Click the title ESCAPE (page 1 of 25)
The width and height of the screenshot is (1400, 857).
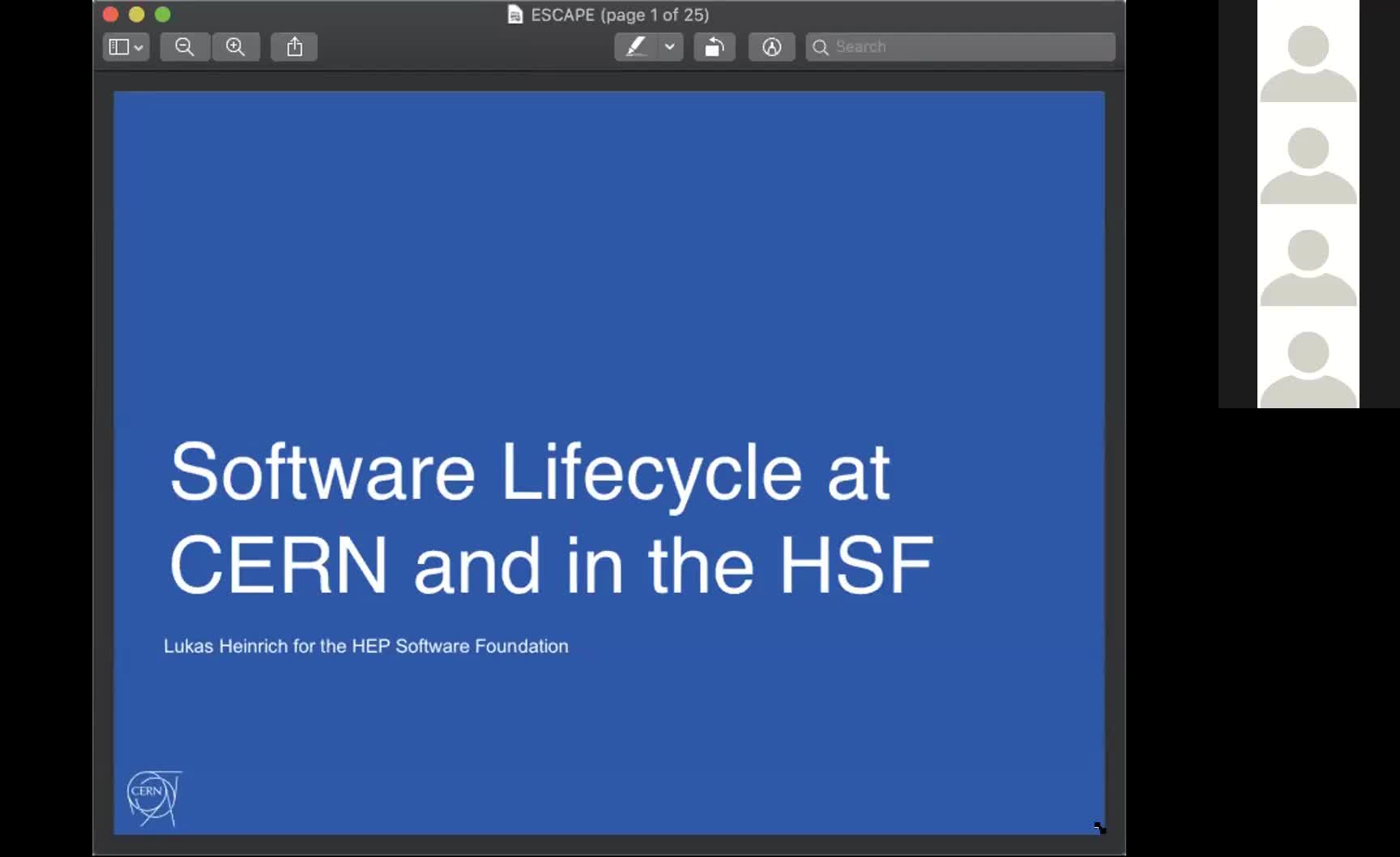point(619,15)
